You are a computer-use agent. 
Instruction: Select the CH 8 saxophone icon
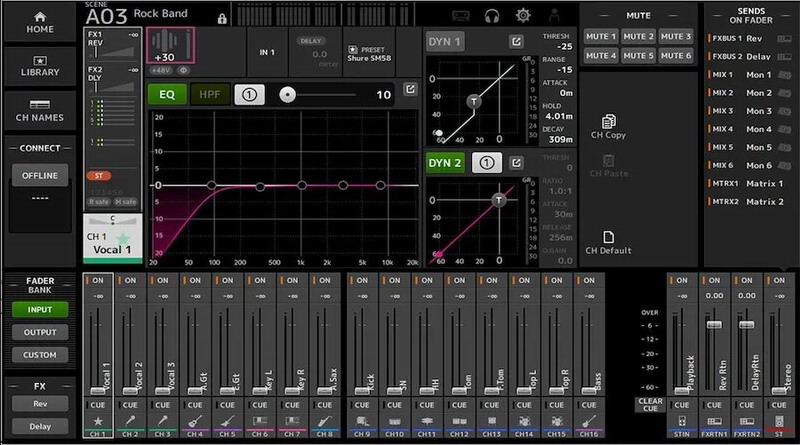(324, 422)
